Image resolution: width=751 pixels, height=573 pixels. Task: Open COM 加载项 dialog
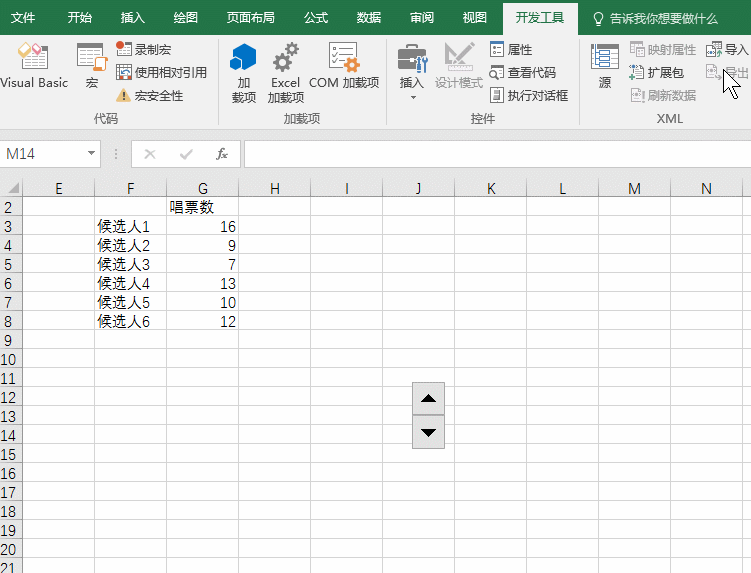click(x=344, y=66)
